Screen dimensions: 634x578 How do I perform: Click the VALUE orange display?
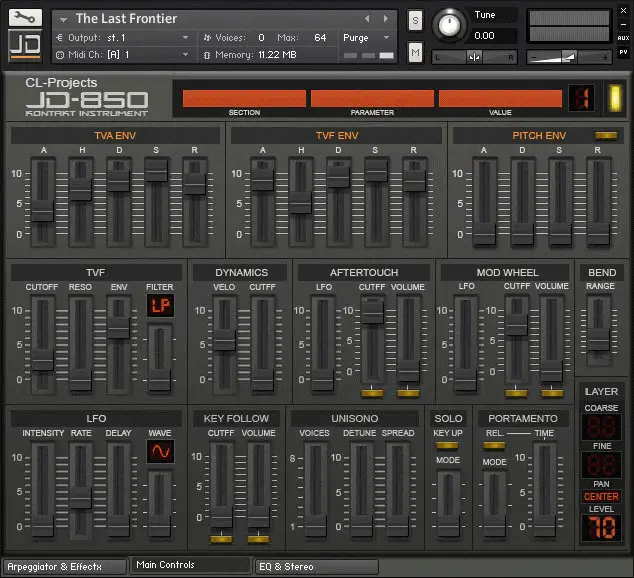[x=500, y=99]
